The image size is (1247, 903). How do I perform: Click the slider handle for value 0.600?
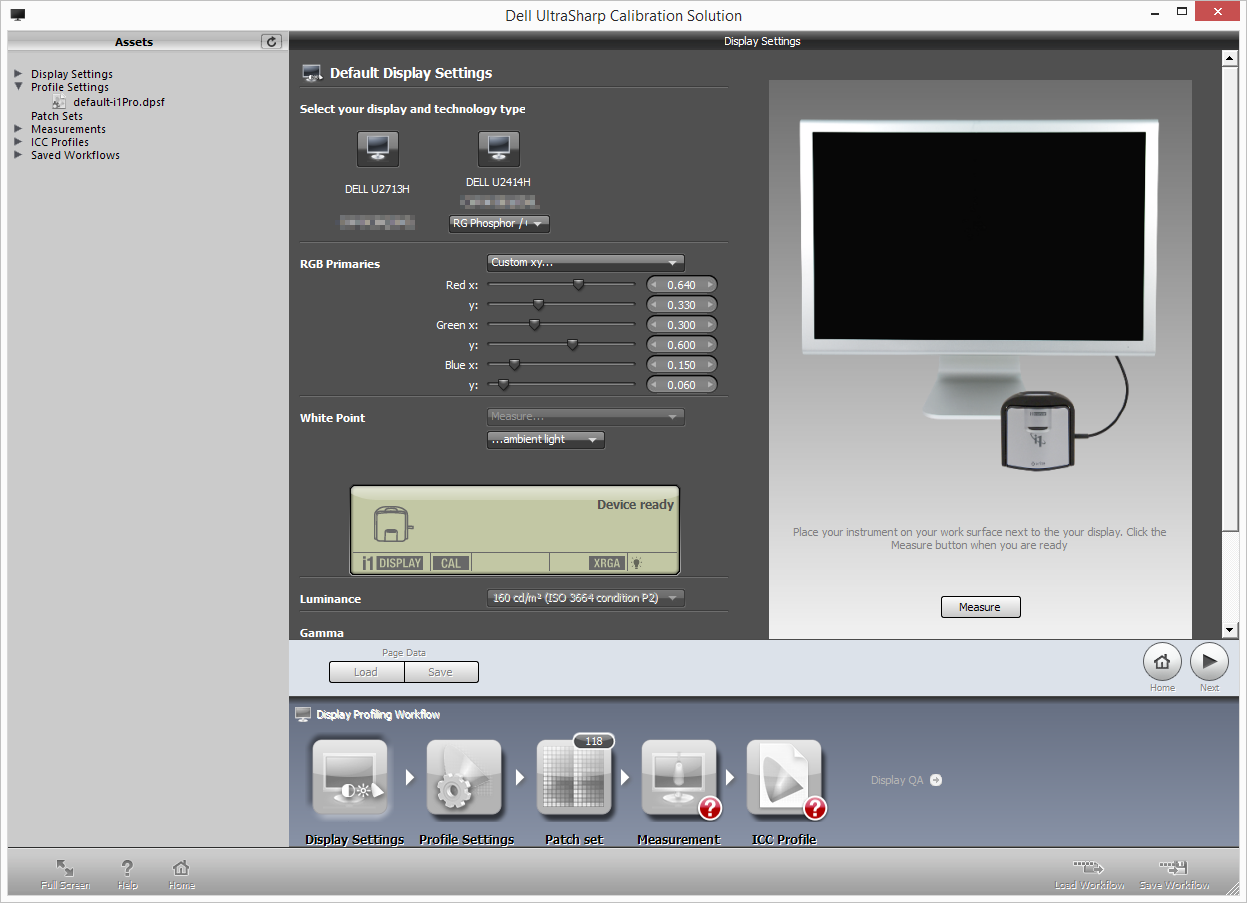[572, 345]
